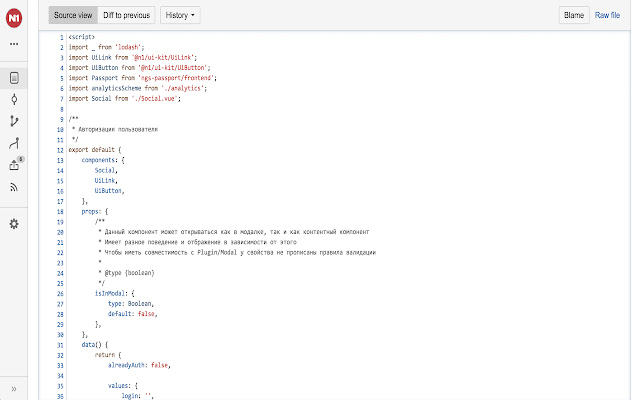Image resolution: width=640 pixels, height=400 pixels.
Task: Click line number 18 in gutter
Action: pyautogui.click(x=60, y=211)
